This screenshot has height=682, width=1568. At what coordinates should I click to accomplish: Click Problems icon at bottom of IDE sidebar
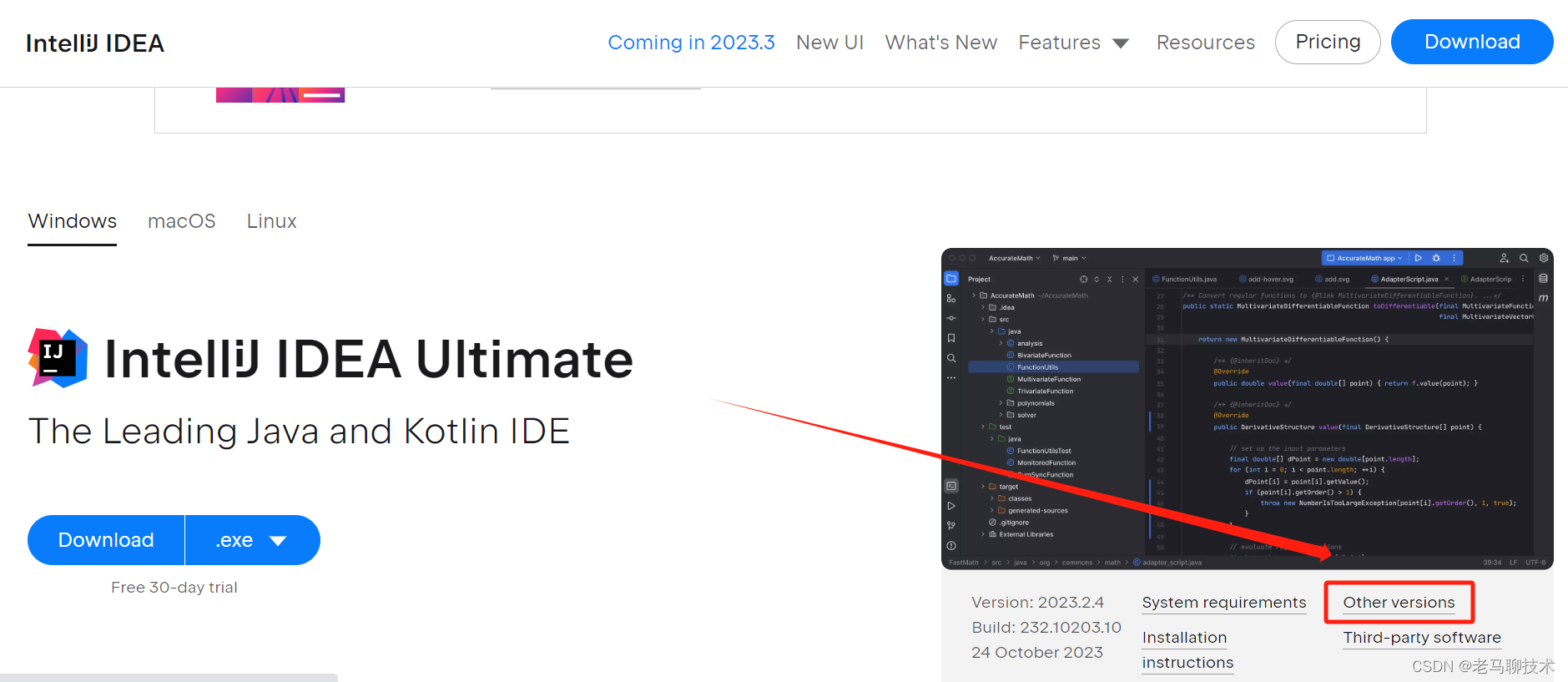(x=951, y=545)
